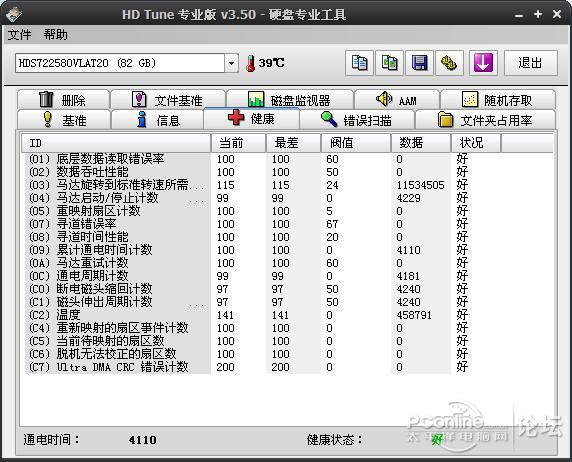Click the magnifier icon on 错误扫描 tab
Screen dimensions: 572x462
pos(329,119)
